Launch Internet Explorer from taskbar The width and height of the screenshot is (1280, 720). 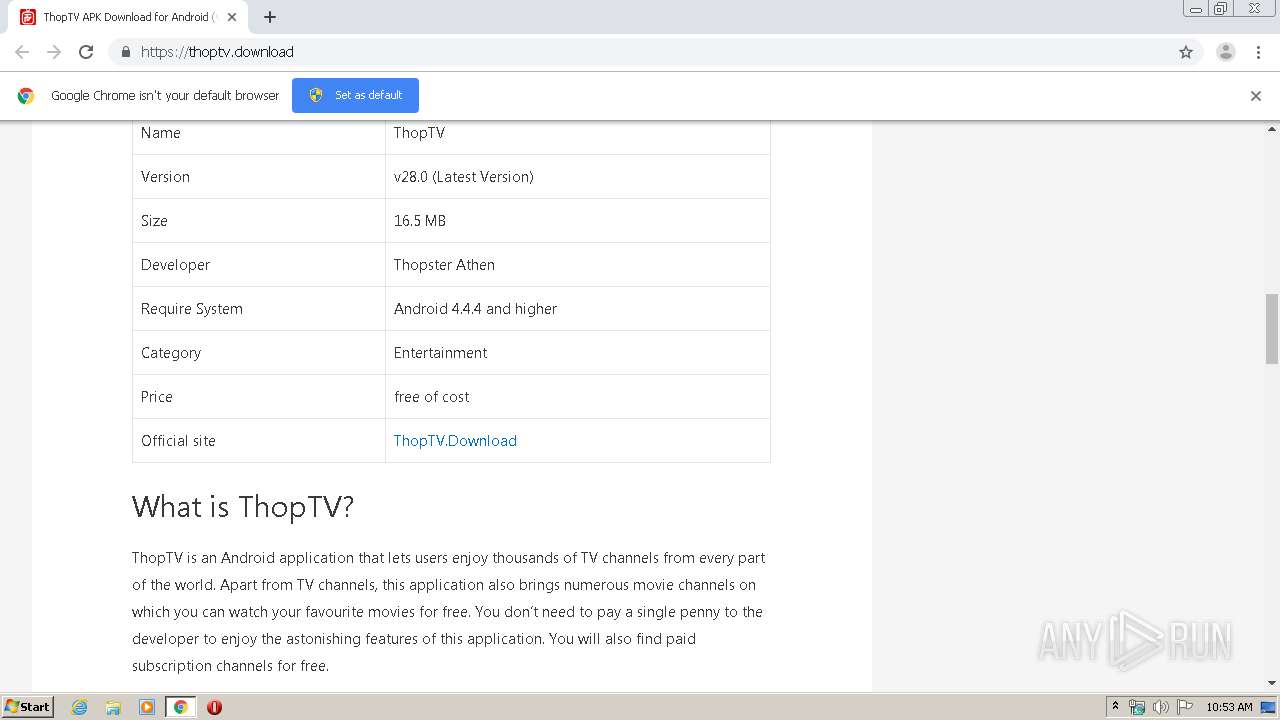click(x=79, y=707)
